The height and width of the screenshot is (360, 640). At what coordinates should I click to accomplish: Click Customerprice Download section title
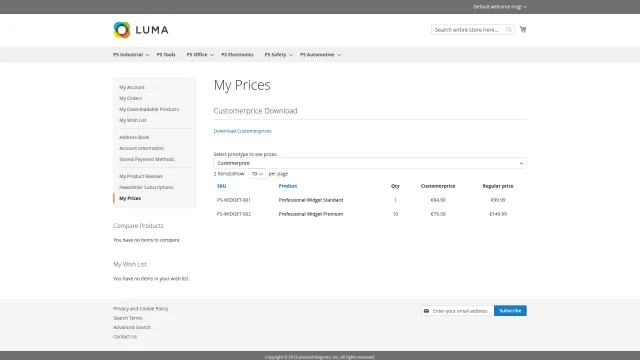256,111
